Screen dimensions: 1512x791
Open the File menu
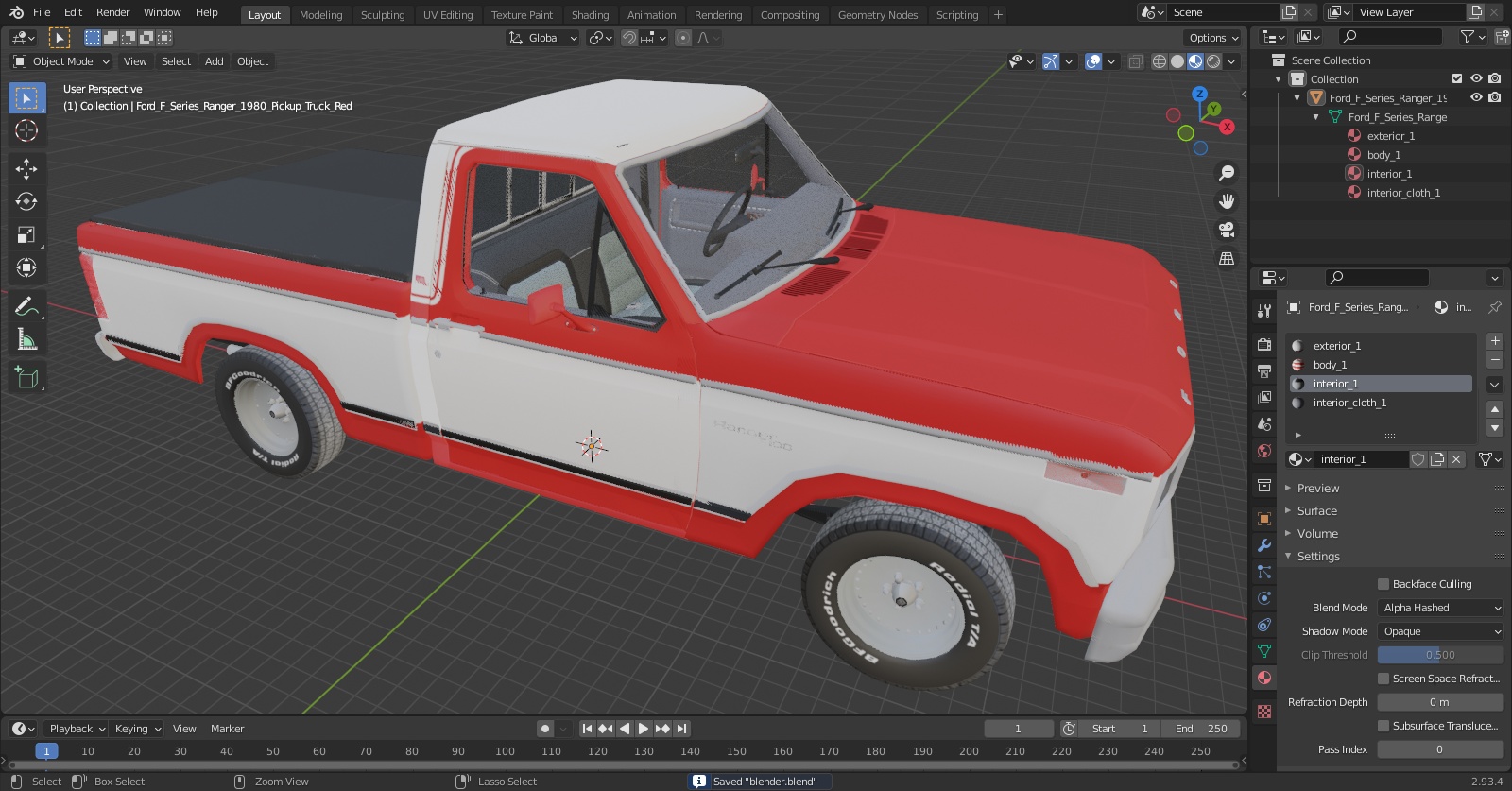(42, 12)
